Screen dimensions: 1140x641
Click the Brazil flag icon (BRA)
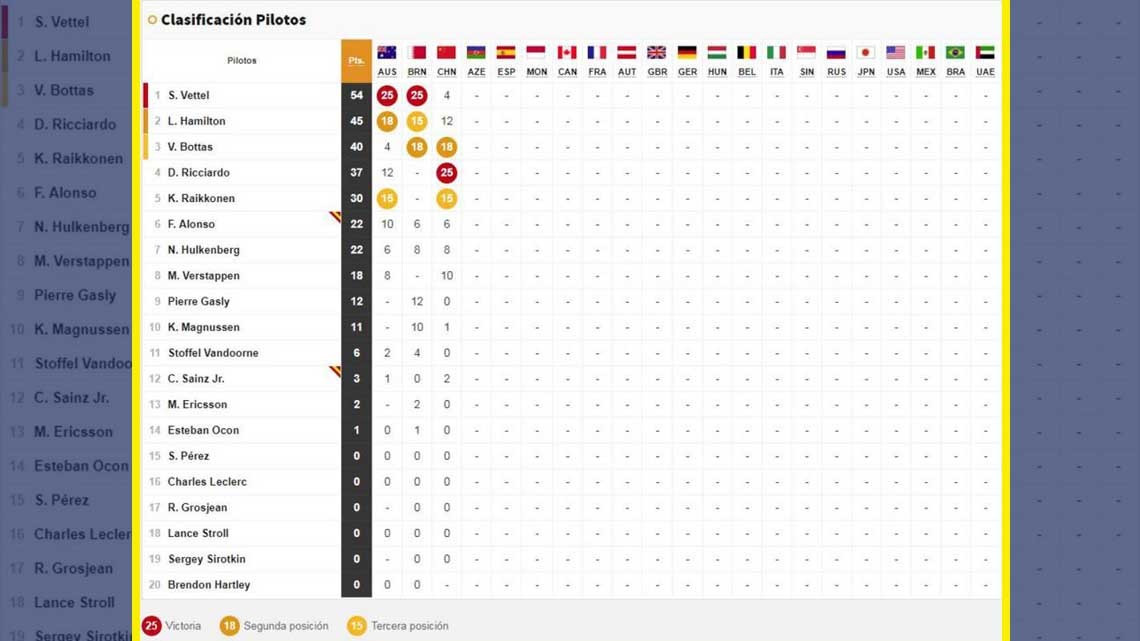coord(955,53)
